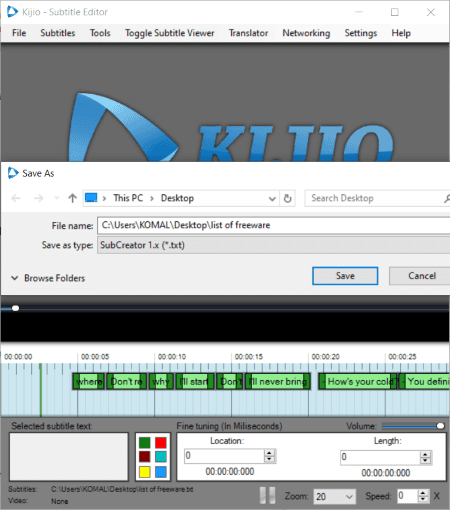Open recent locations dropdown arrow
The width and height of the screenshot is (450, 510).
[x=57, y=198]
